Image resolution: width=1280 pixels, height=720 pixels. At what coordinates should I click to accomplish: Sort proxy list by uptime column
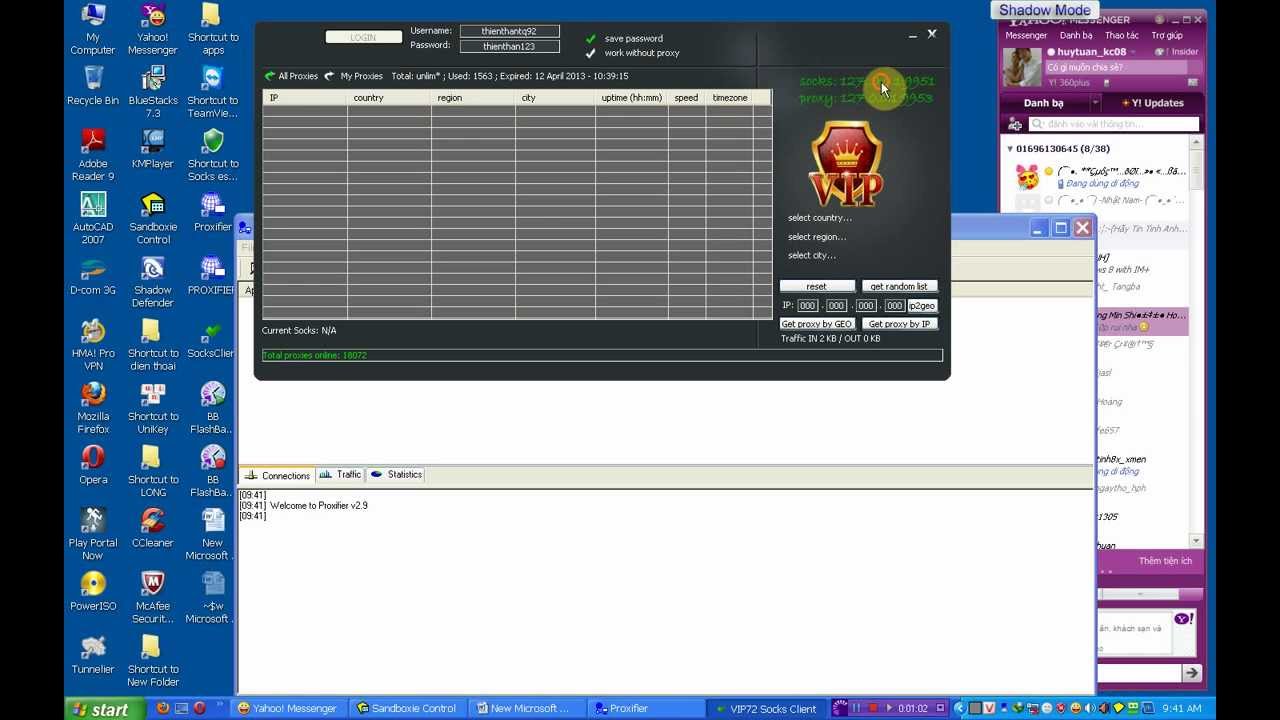631,98
